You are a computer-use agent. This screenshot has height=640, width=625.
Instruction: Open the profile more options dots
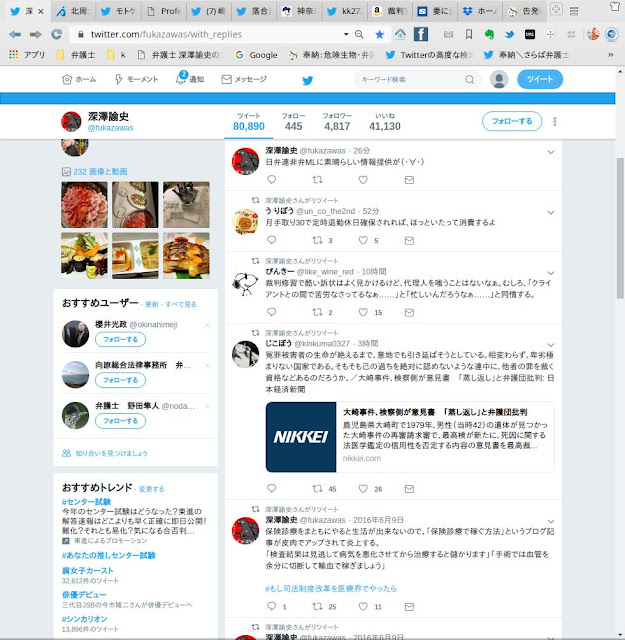[x=554, y=121]
